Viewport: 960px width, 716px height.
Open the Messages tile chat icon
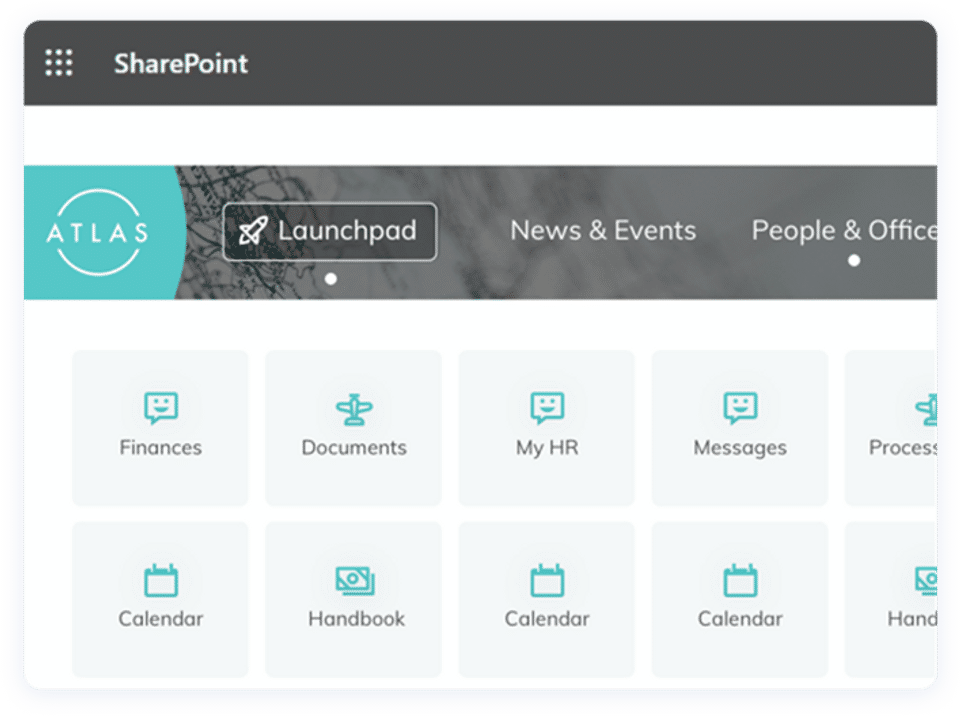click(740, 408)
